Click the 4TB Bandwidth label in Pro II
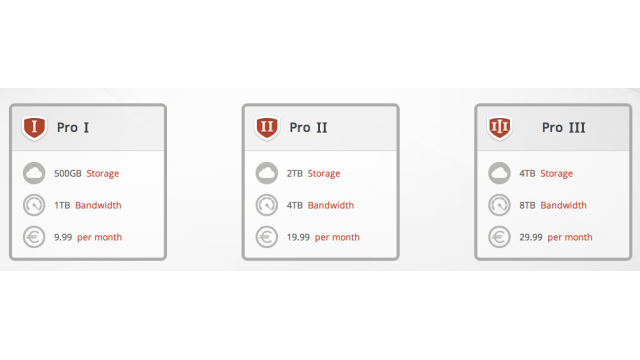The image size is (640, 360). [x=320, y=205]
